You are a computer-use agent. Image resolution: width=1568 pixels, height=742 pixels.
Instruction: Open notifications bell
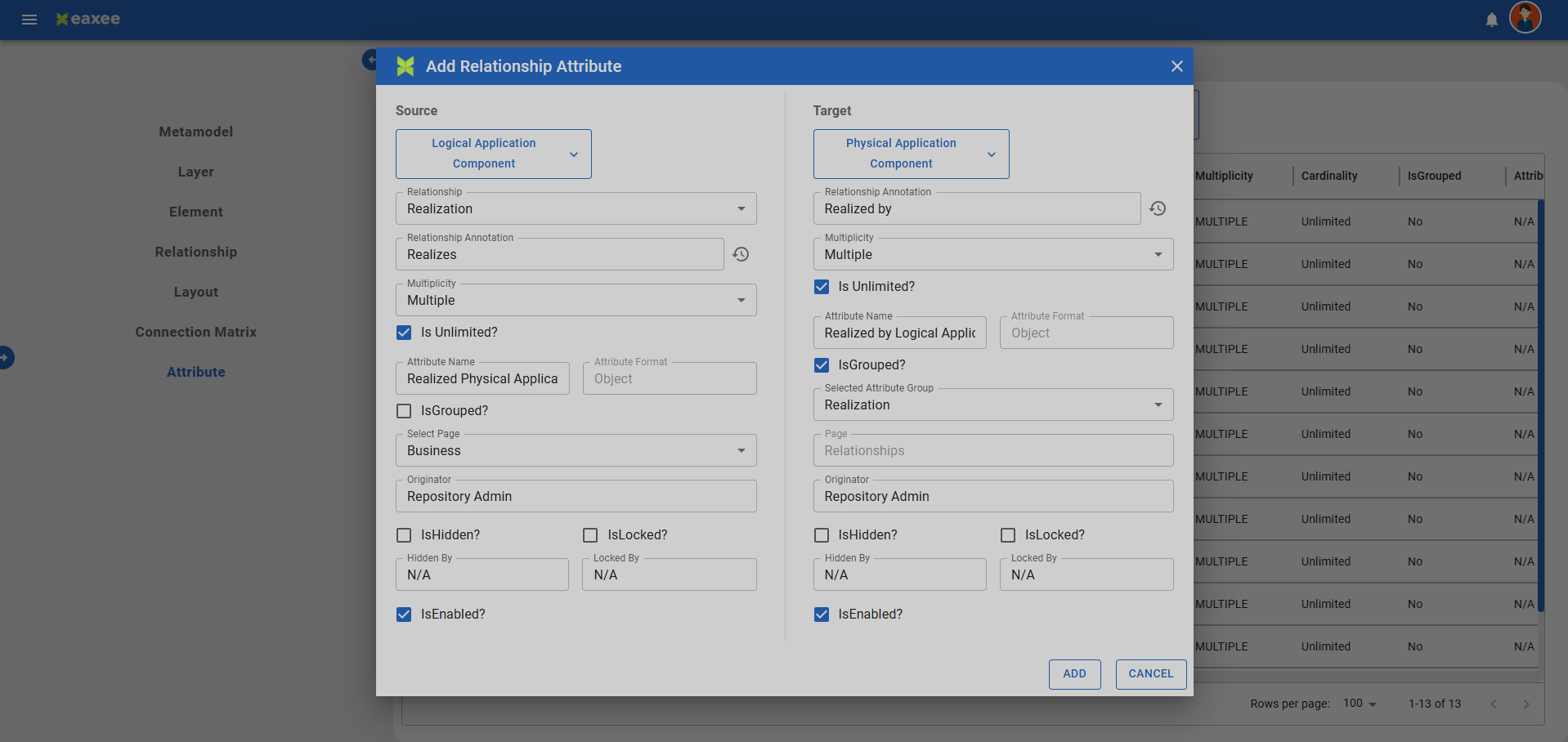point(1492,20)
